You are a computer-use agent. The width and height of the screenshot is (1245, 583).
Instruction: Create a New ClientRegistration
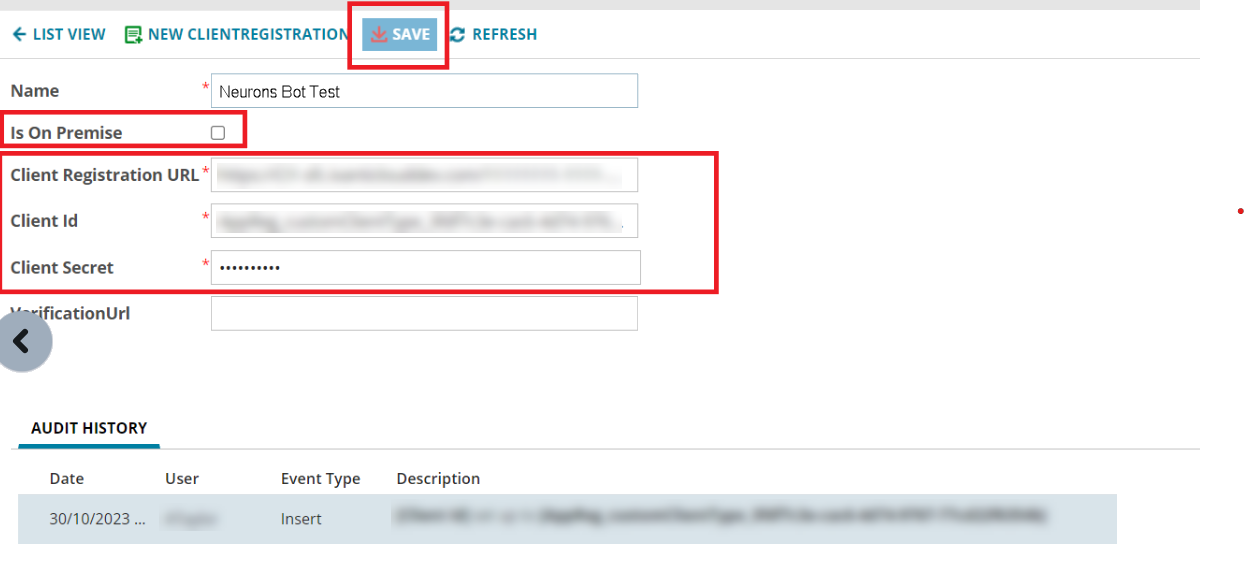[237, 34]
